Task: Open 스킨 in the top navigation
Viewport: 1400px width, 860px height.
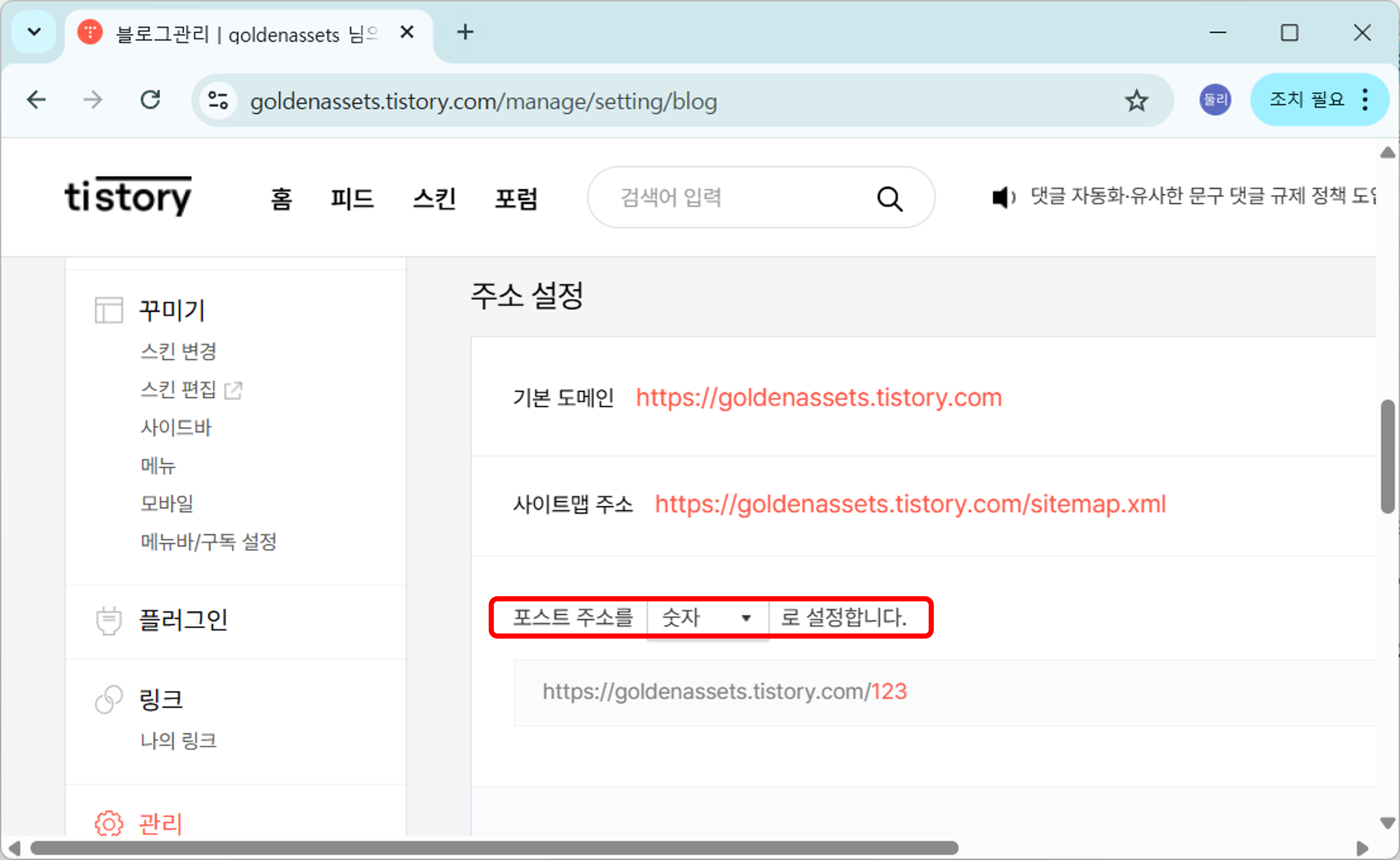Action: coord(434,198)
